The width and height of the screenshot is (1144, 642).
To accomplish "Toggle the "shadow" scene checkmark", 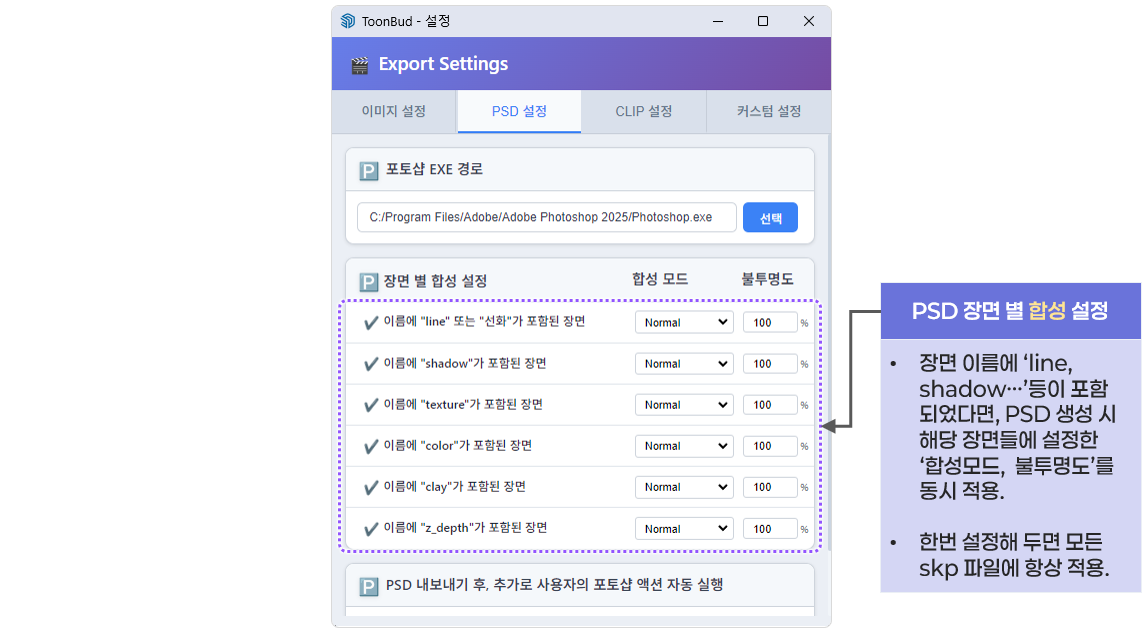I will click(371, 363).
